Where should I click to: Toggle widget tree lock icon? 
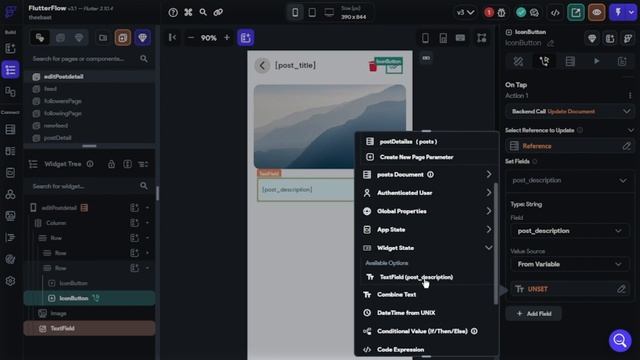coord(111,164)
